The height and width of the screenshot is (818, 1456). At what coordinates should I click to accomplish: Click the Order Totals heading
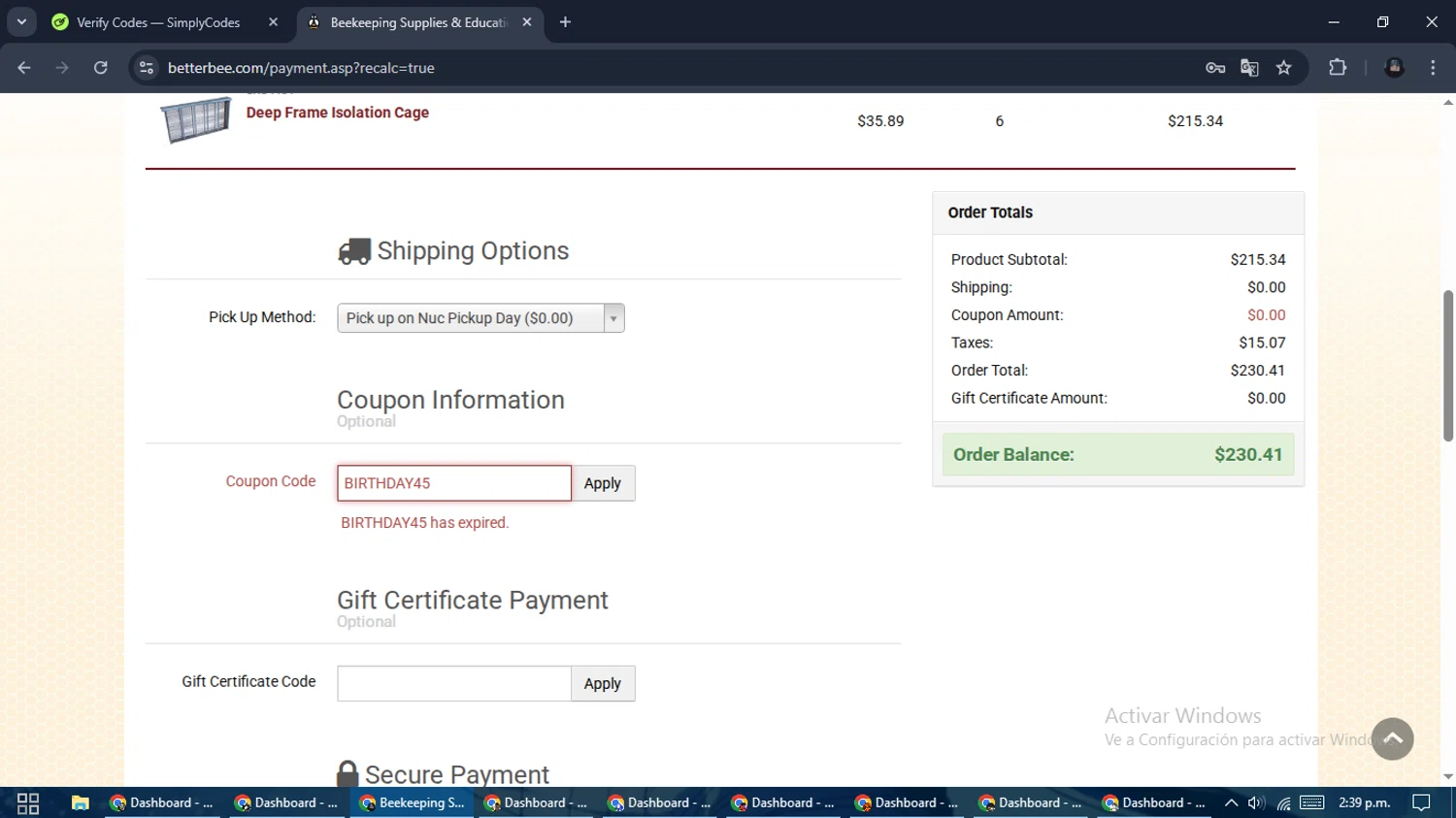(x=990, y=213)
